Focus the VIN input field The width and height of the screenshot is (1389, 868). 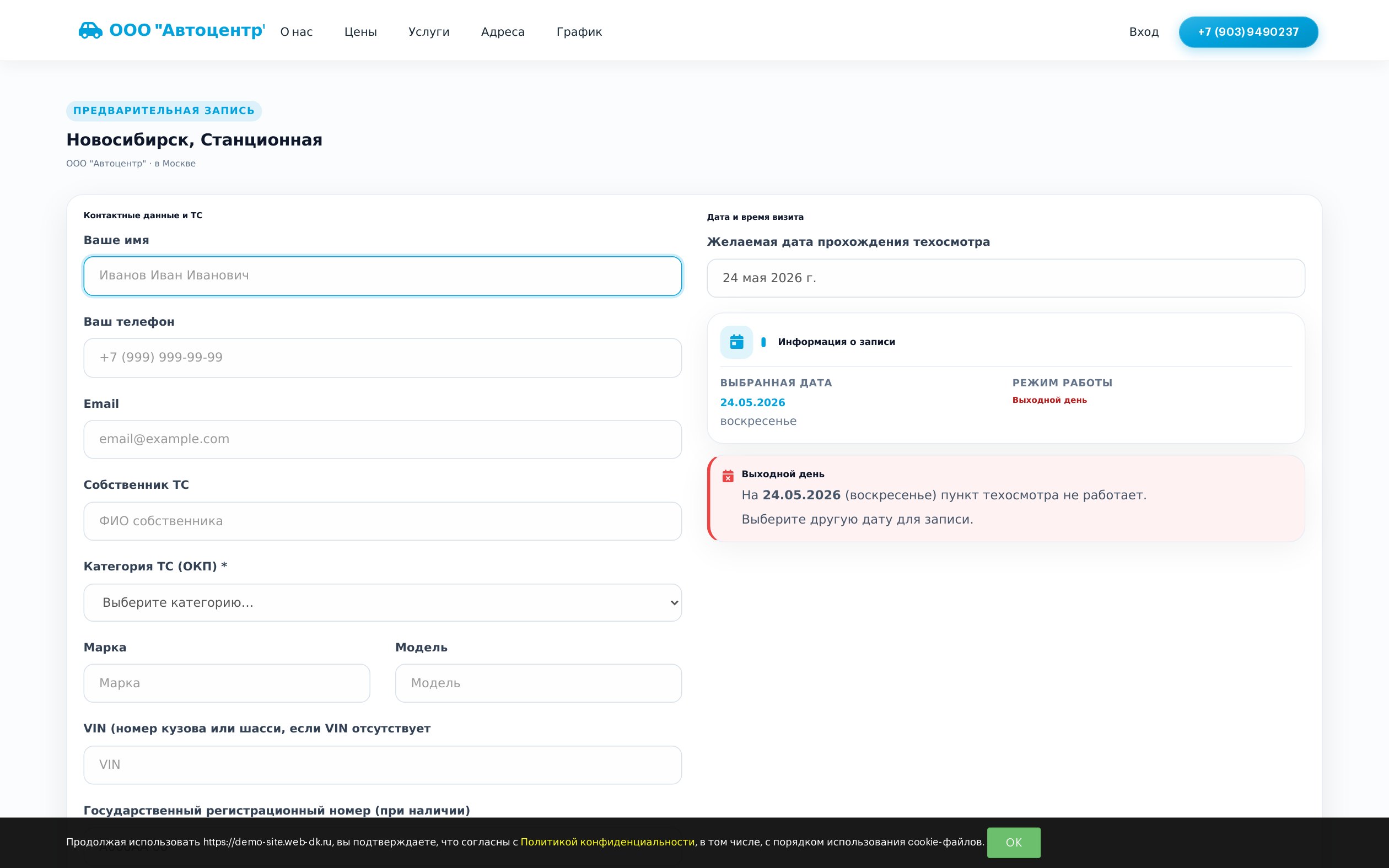383,765
